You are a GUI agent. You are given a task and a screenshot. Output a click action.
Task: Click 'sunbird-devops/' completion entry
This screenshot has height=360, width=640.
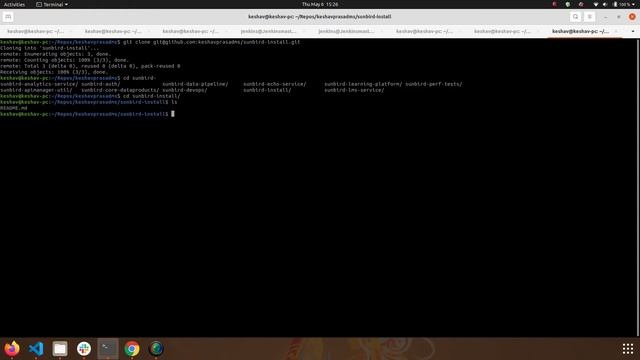click(x=184, y=90)
